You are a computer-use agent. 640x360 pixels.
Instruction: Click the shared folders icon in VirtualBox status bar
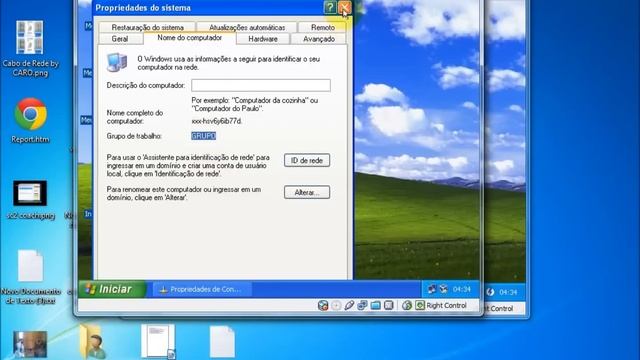tap(376, 305)
